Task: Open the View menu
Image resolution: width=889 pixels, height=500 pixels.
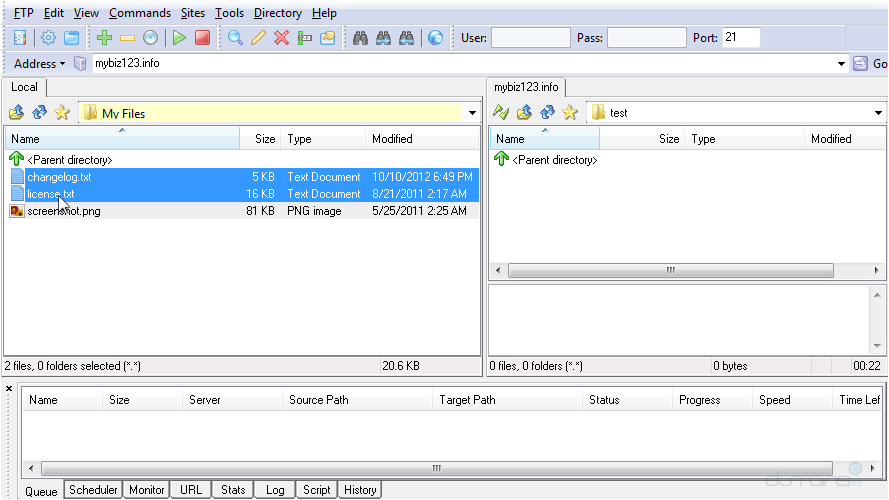Action: 86,13
